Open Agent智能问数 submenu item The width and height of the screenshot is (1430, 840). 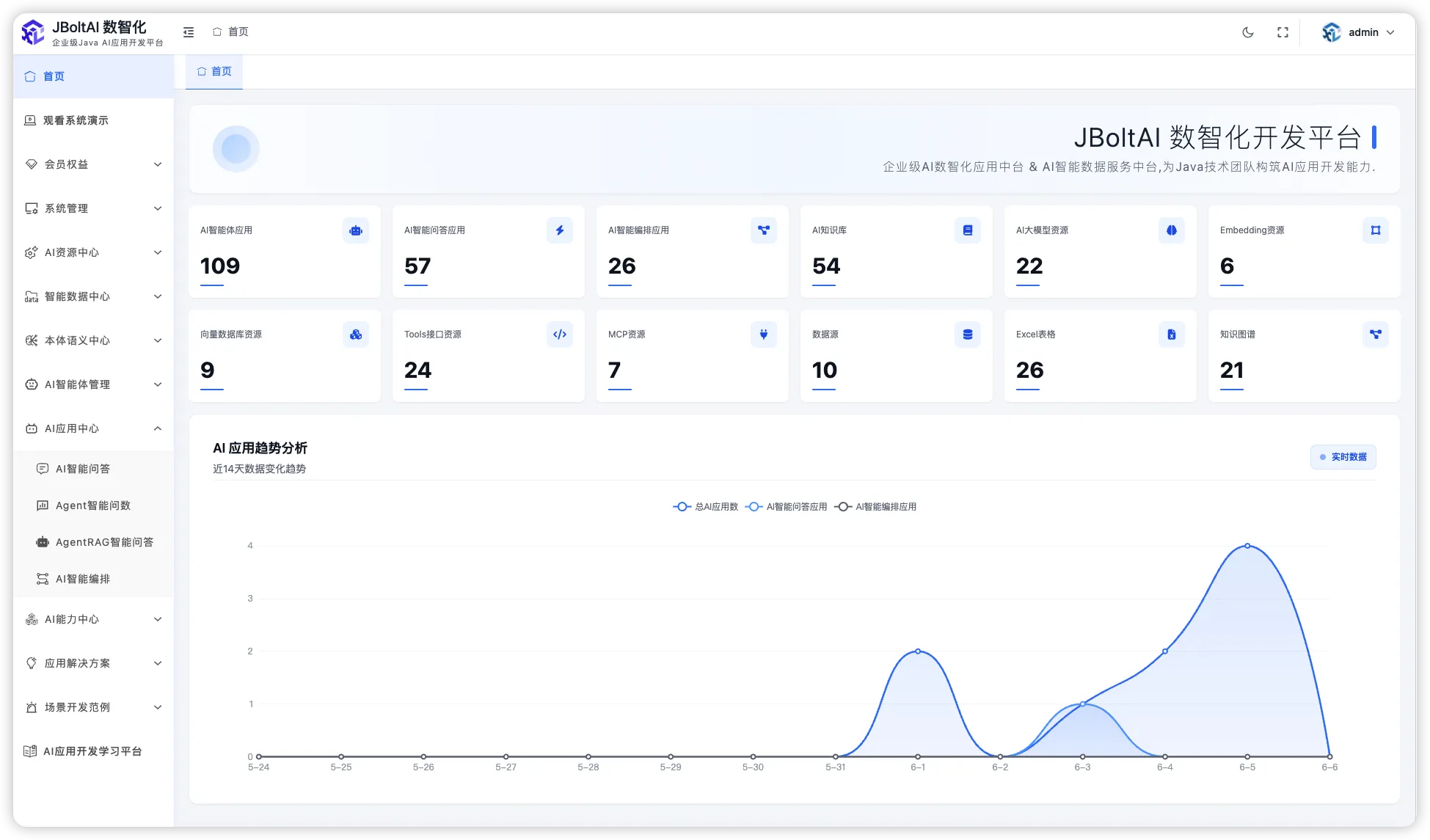[93, 505]
